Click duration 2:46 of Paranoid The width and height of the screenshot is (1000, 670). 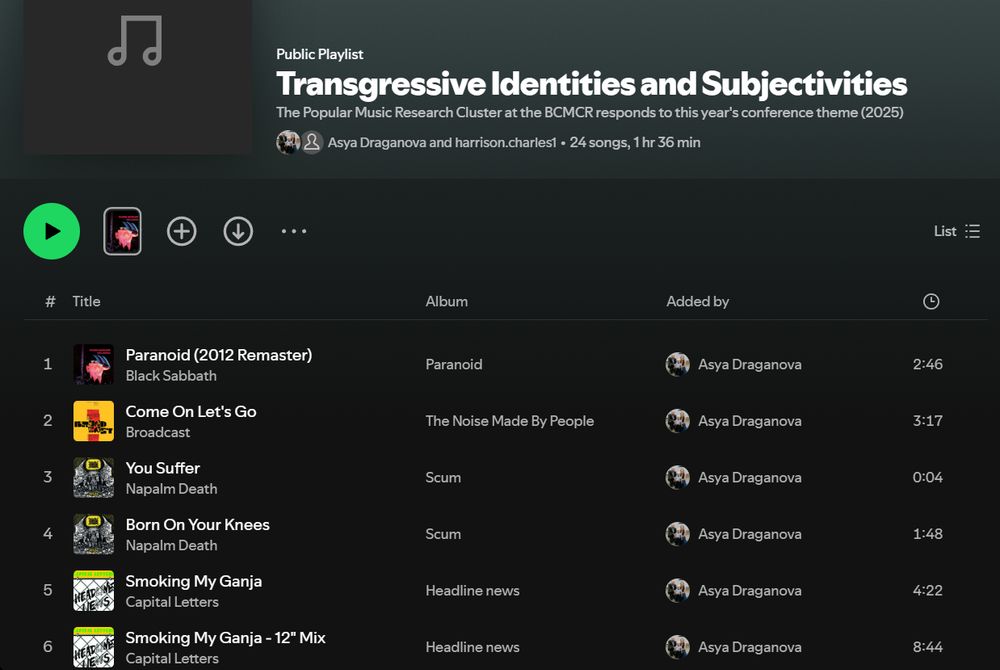click(x=927, y=365)
